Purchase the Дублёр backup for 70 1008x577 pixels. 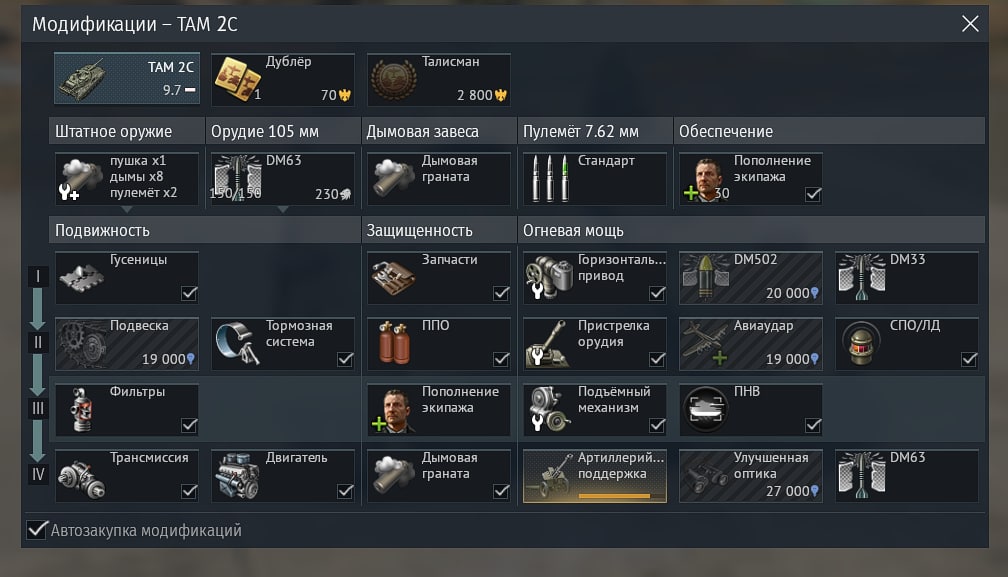[x=283, y=79]
